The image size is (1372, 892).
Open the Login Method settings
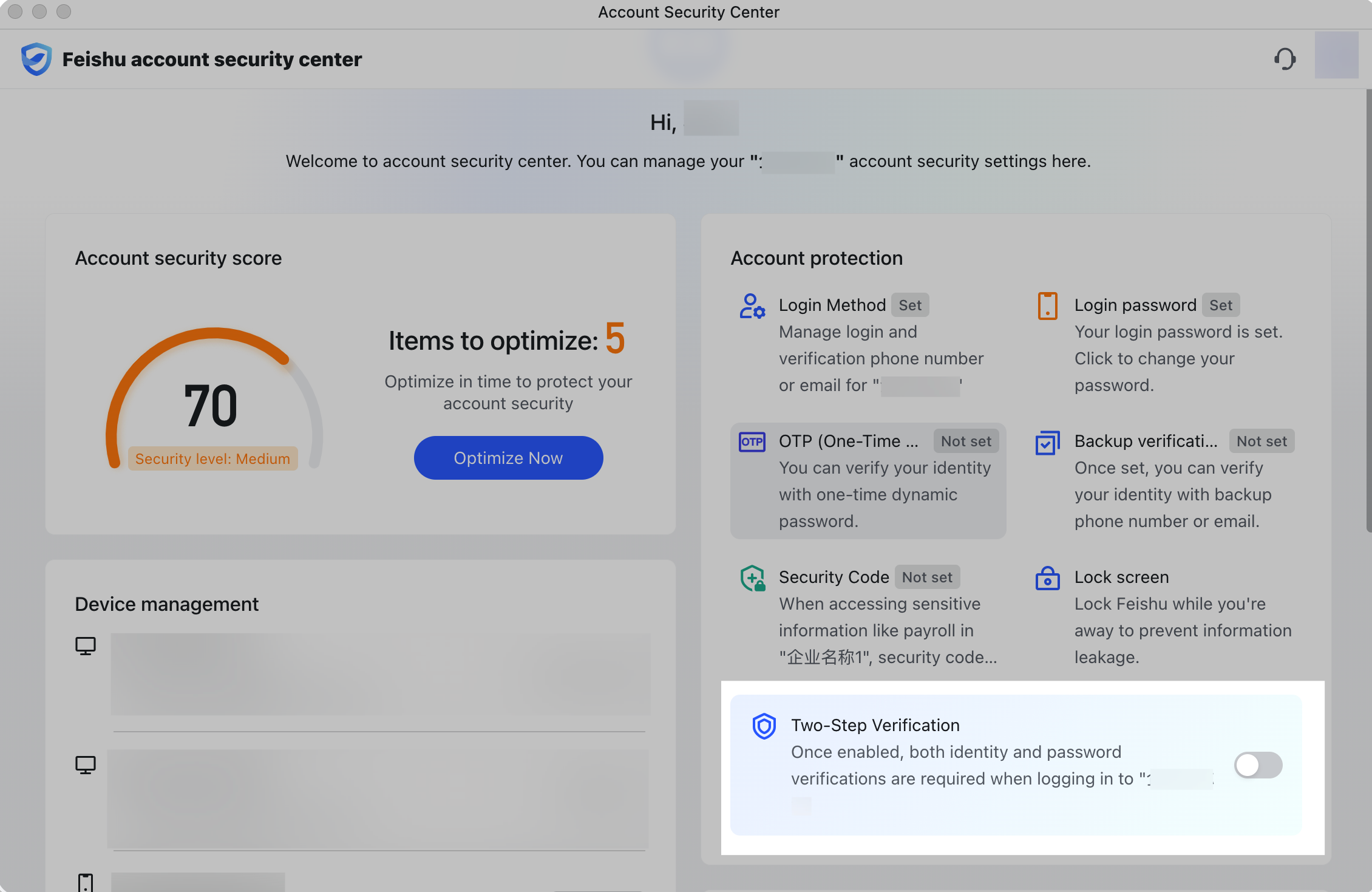[832, 305]
